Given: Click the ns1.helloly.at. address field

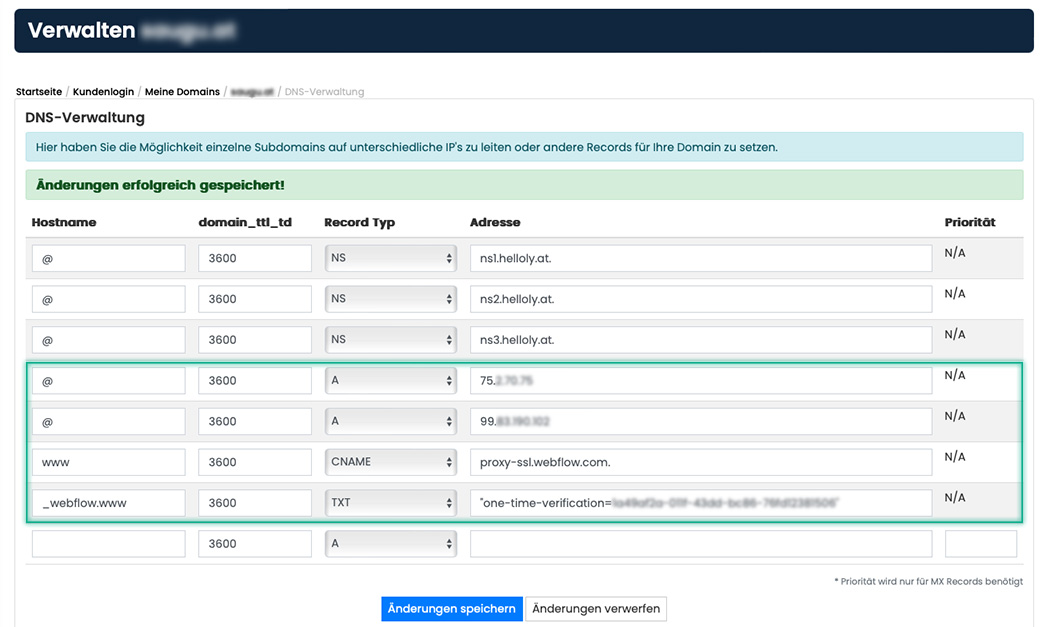Looking at the screenshot, I should tap(701, 258).
